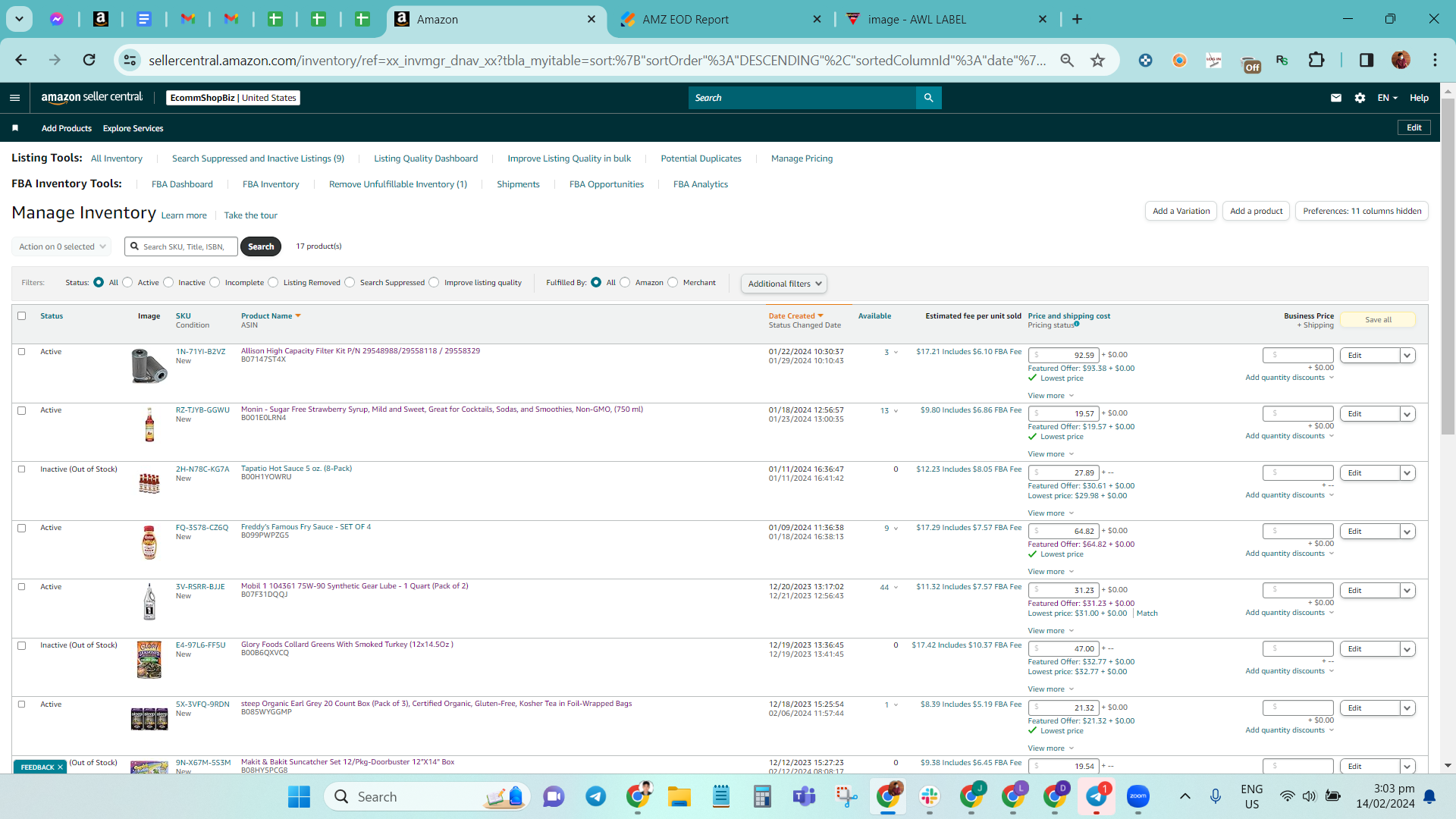Open Allison Filter Kit product thumbnail

coord(149,366)
